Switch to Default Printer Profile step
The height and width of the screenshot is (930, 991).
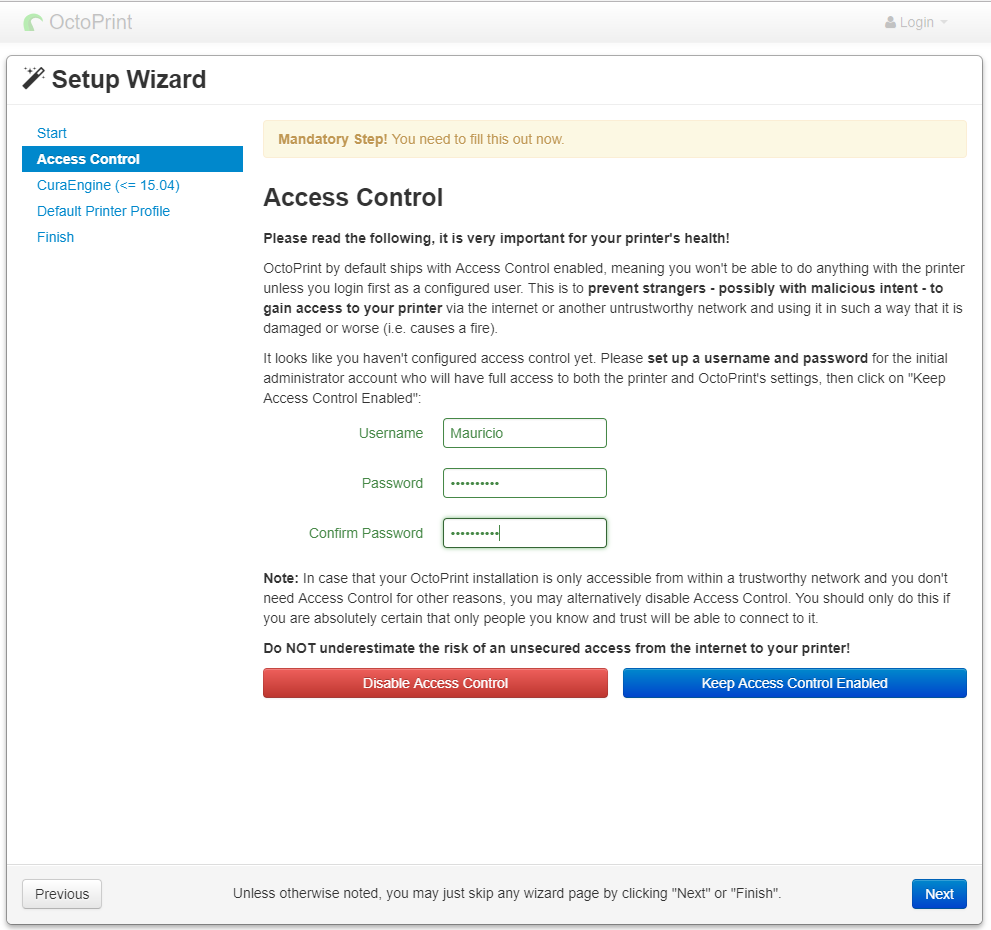click(x=103, y=211)
